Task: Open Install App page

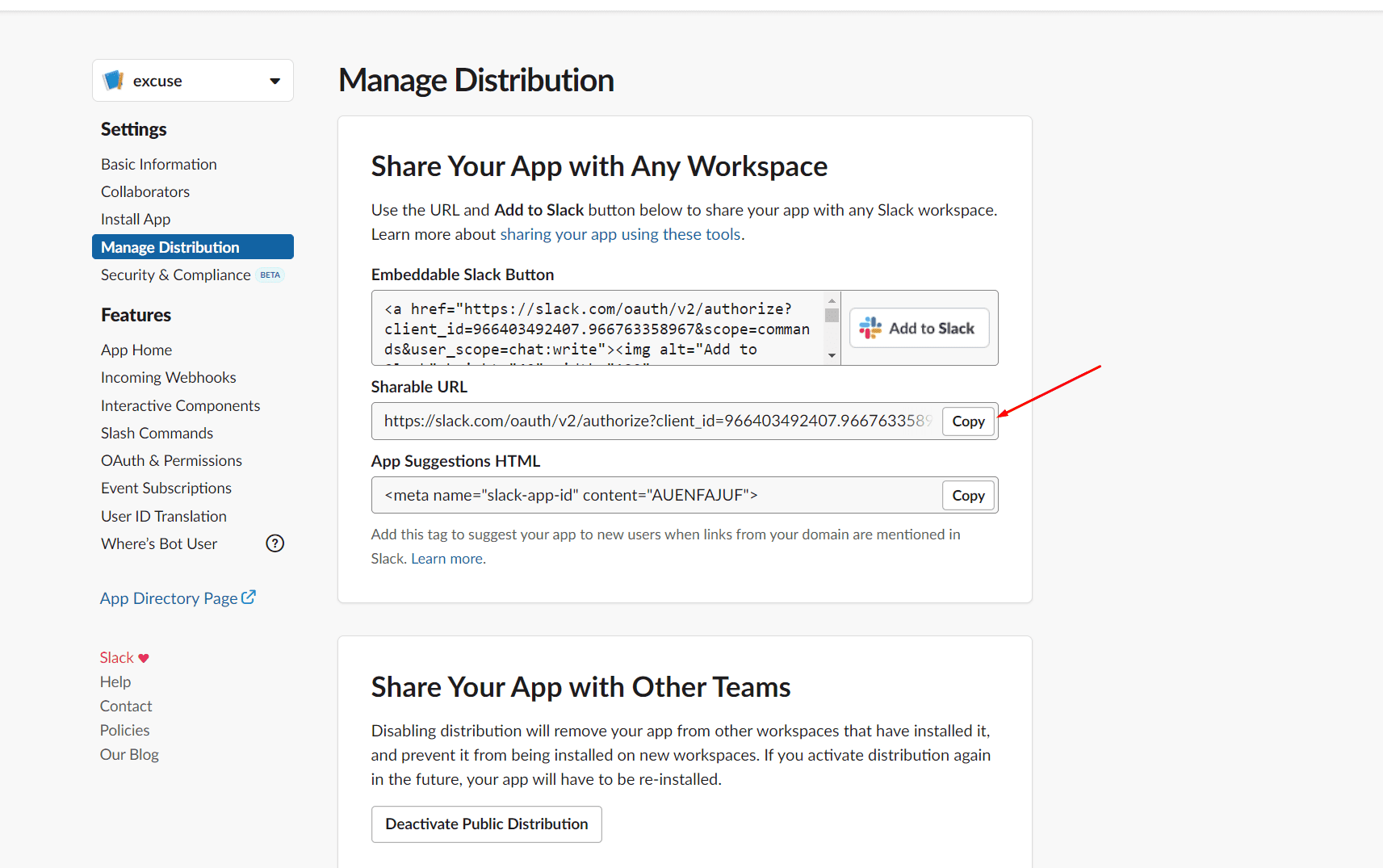Action: (136, 219)
